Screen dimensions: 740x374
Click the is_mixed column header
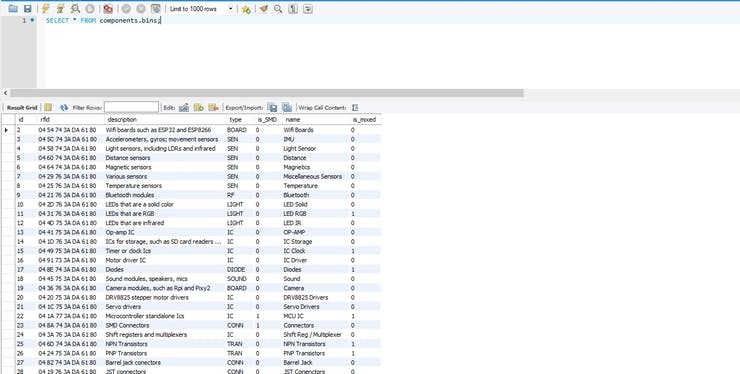pos(365,119)
